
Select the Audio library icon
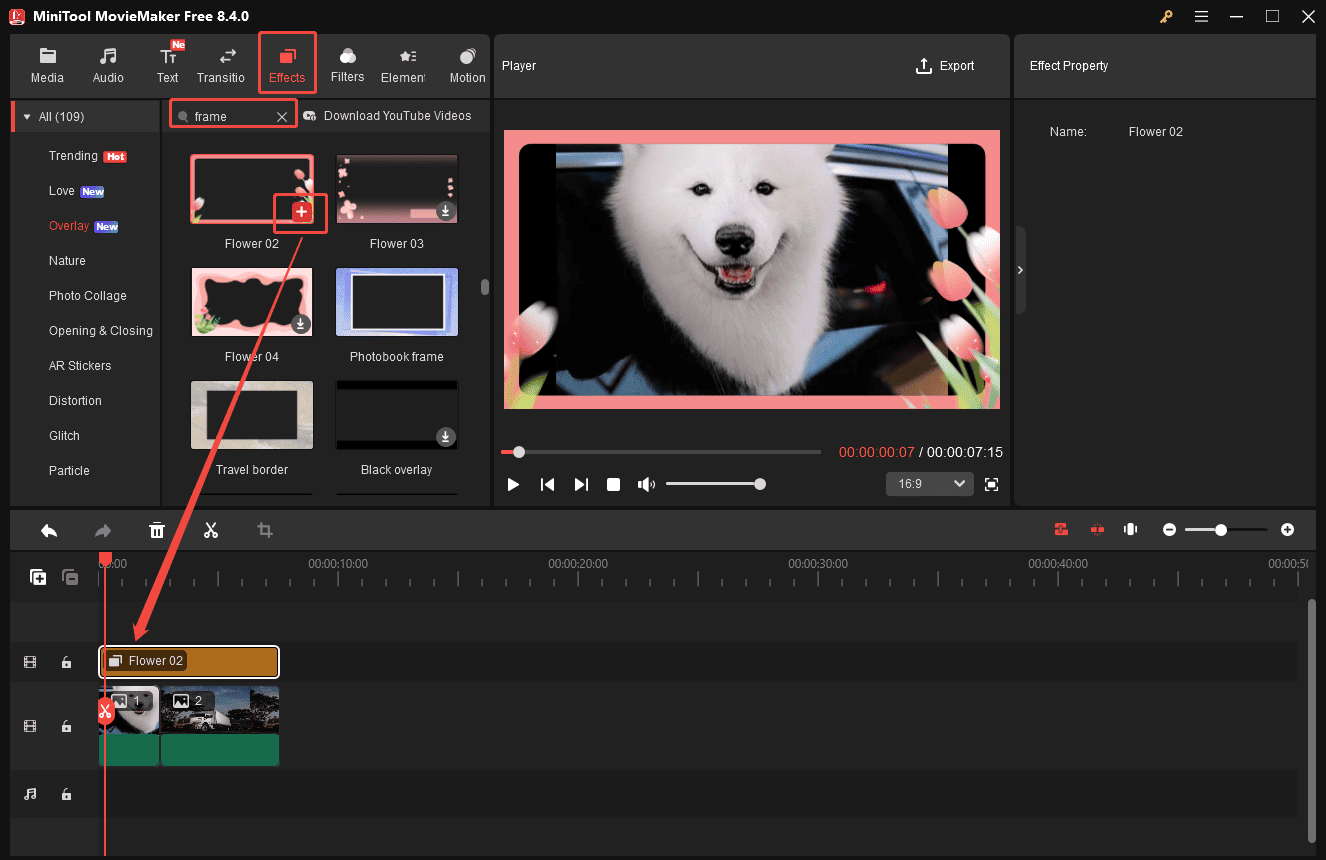coord(107,64)
